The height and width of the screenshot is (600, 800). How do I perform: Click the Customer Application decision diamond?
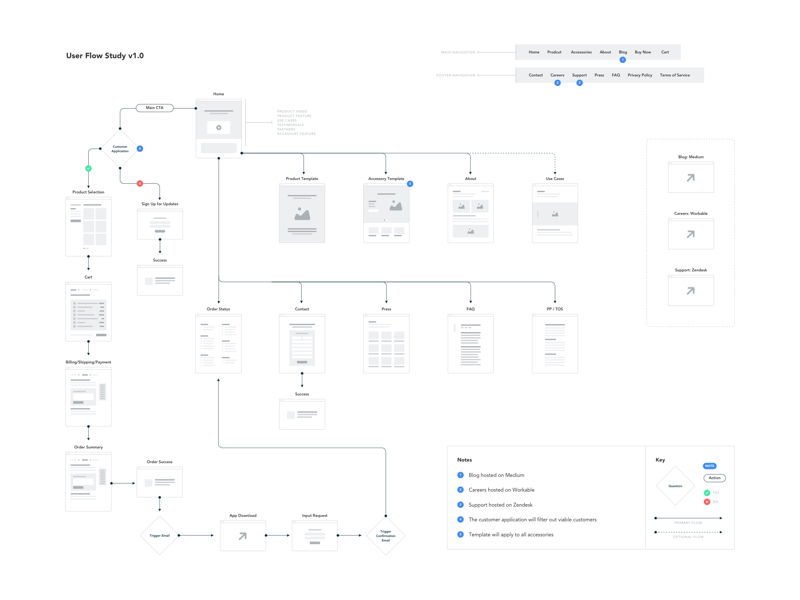(120, 149)
